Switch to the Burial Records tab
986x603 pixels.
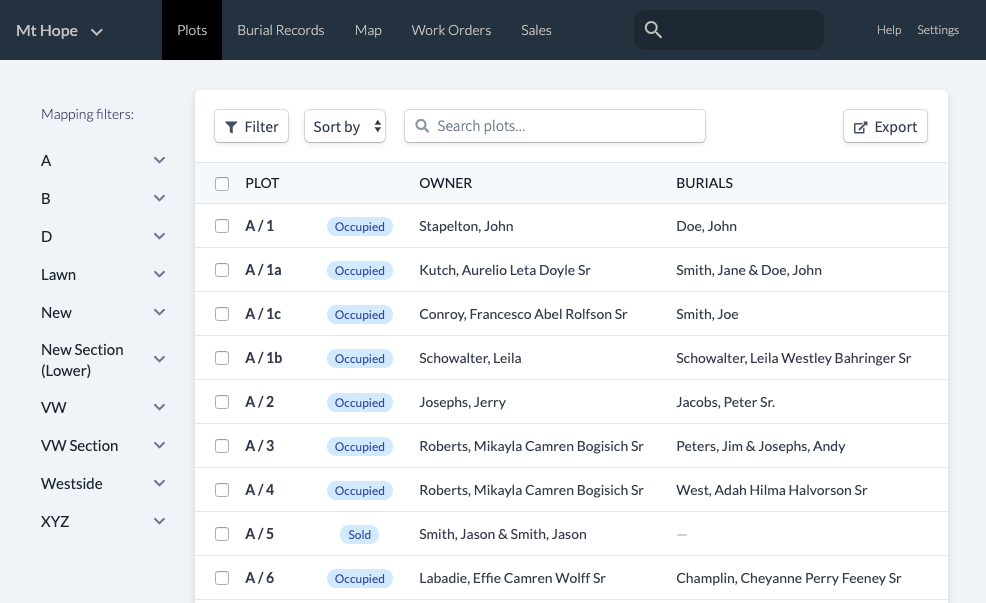281,30
